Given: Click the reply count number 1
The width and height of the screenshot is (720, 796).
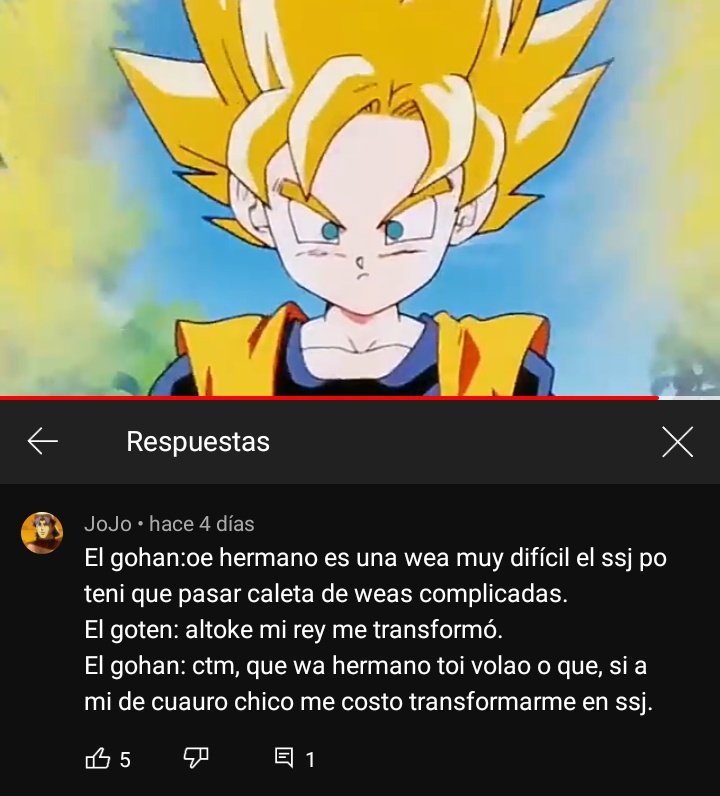Looking at the screenshot, I should pos(310,760).
